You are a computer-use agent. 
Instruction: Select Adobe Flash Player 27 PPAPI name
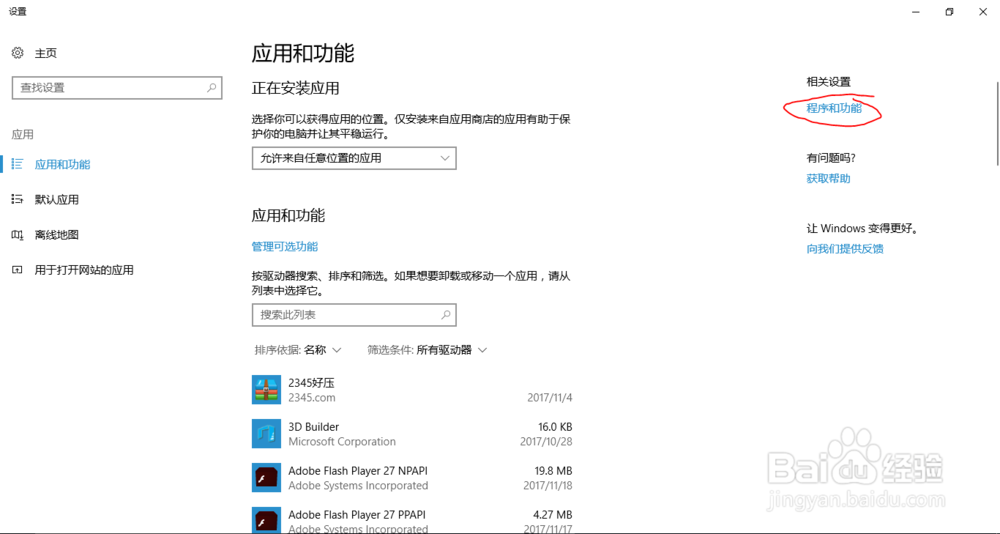click(x=357, y=514)
